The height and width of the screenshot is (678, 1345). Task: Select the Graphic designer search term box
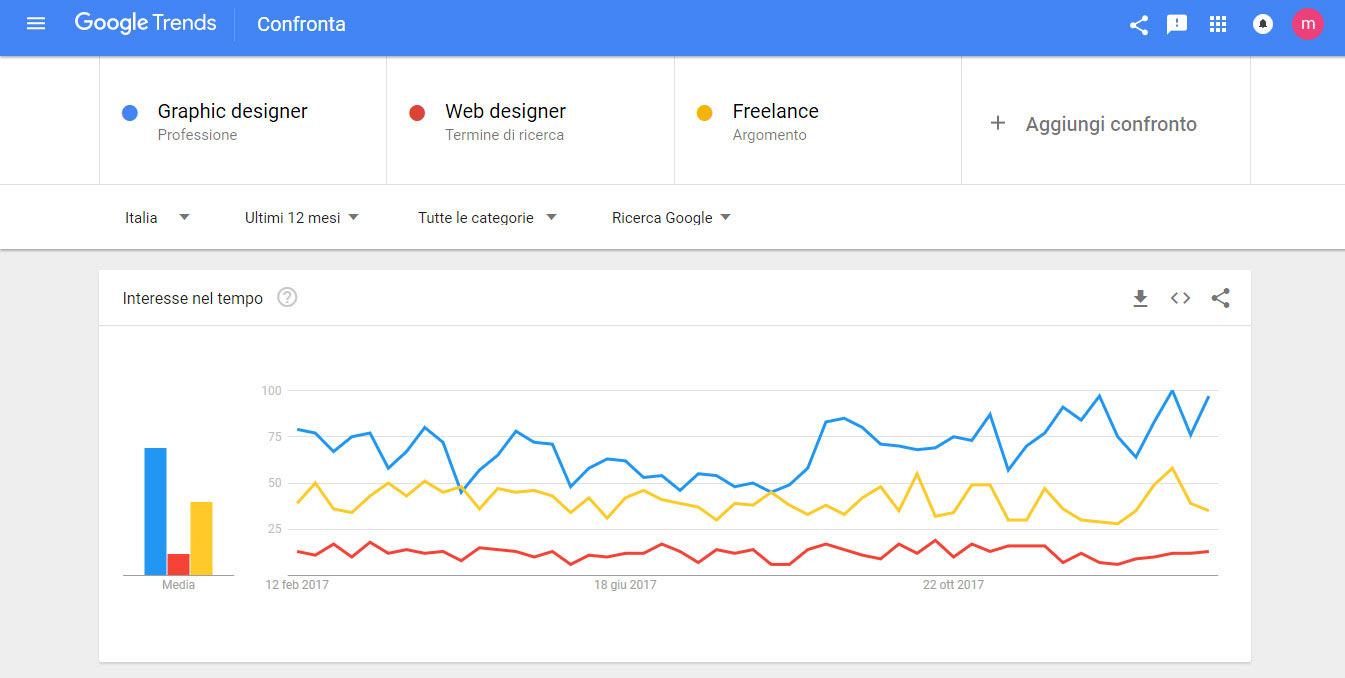point(243,121)
